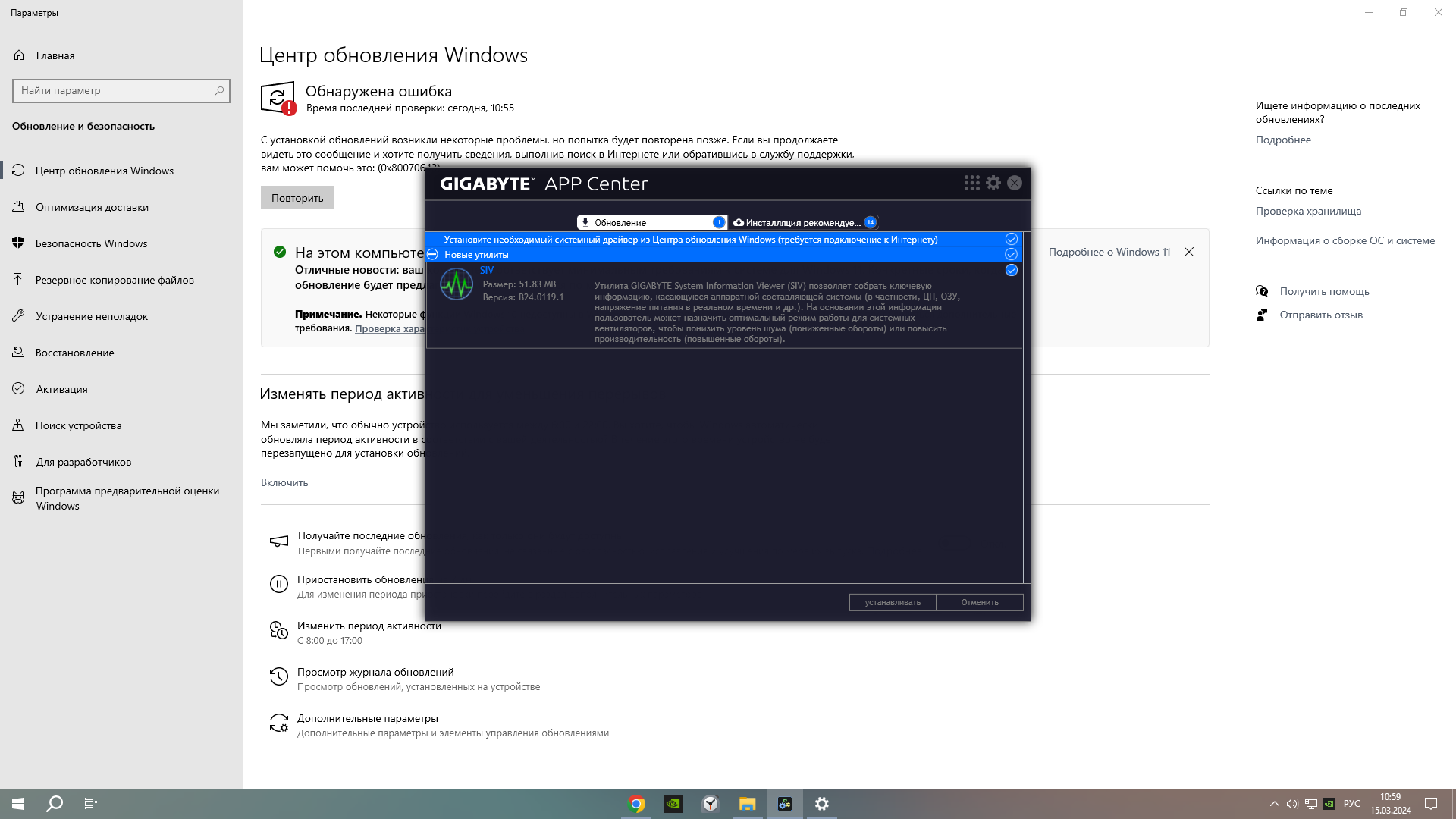Click the Settings gear taskbar icon
Image resolution: width=1456 pixels, height=819 pixels.
coord(822,804)
